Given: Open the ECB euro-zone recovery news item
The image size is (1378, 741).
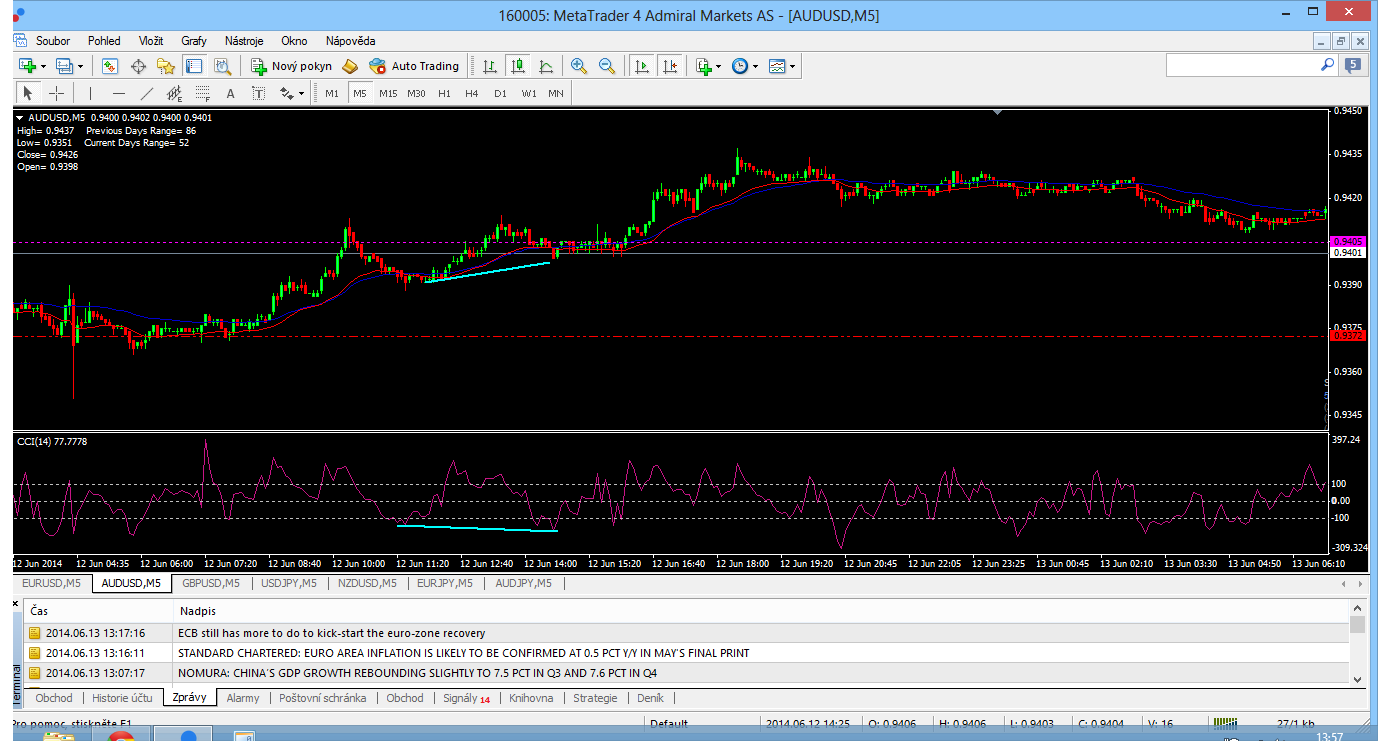Looking at the screenshot, I should click(331, 633).
